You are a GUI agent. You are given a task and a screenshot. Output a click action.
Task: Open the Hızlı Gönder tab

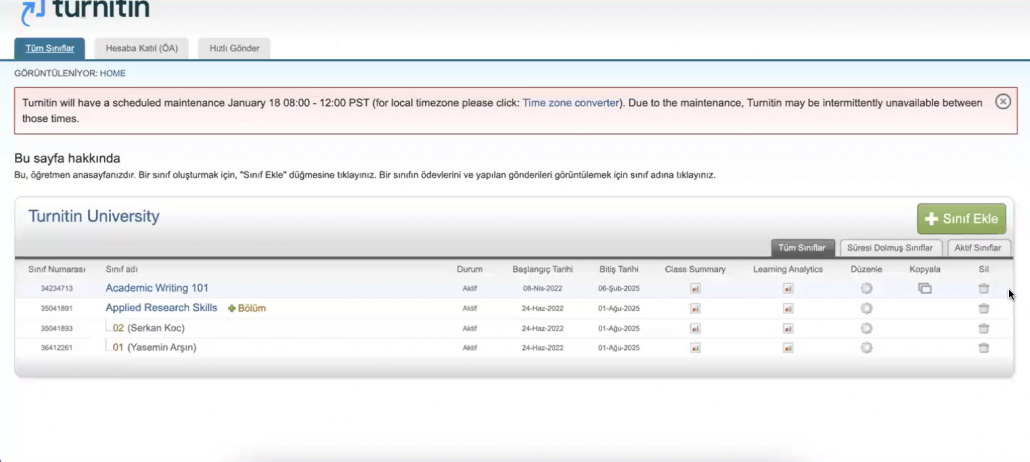point(234,48)
